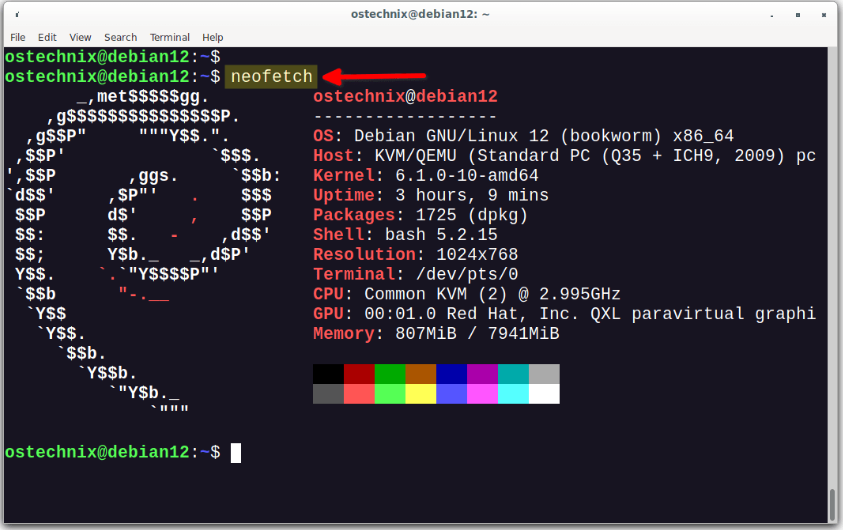Open the Search menu
The image size is (843, 530).
(120, 37)
